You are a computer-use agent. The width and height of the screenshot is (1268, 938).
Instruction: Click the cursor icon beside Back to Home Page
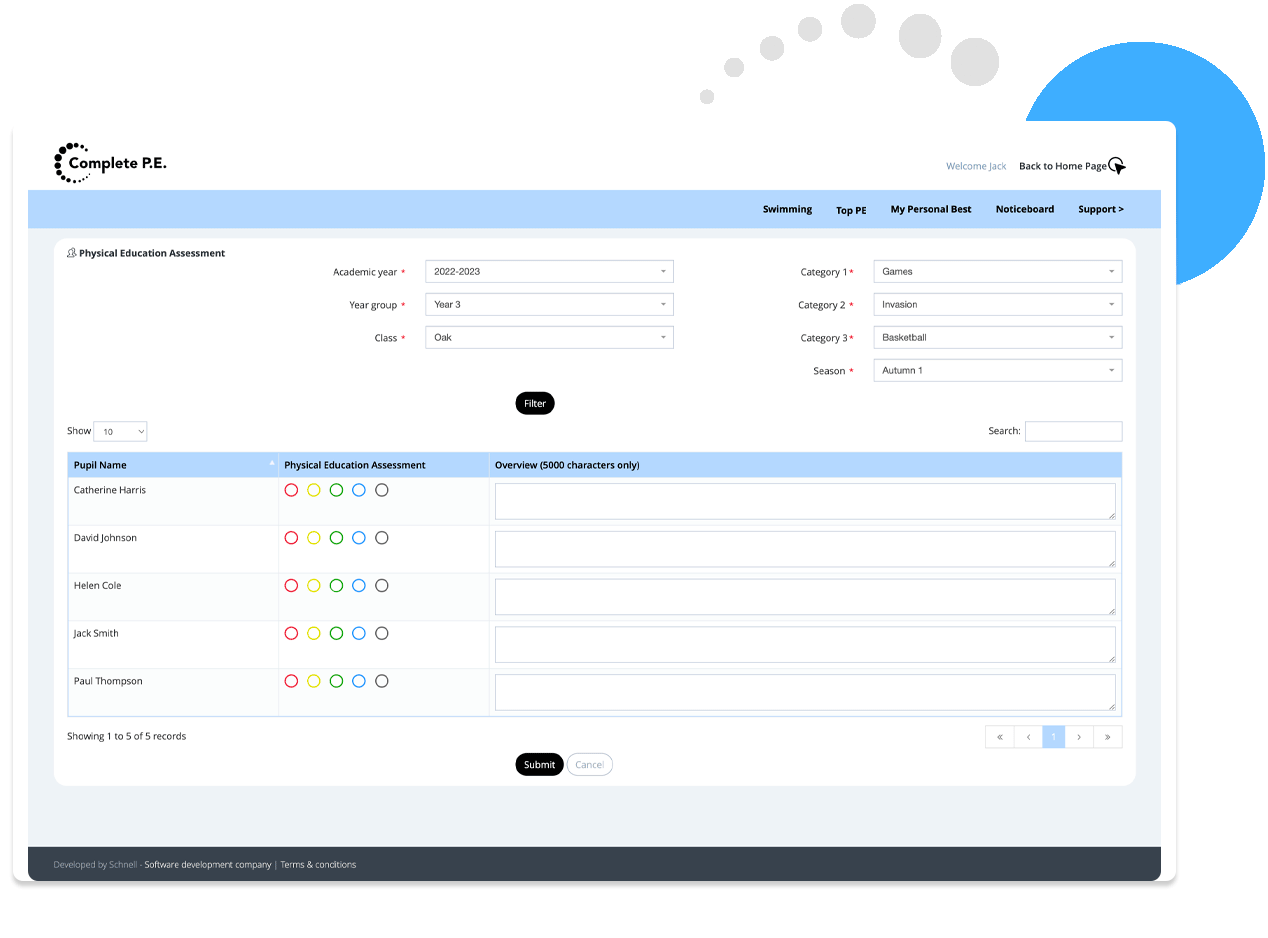1117,166
